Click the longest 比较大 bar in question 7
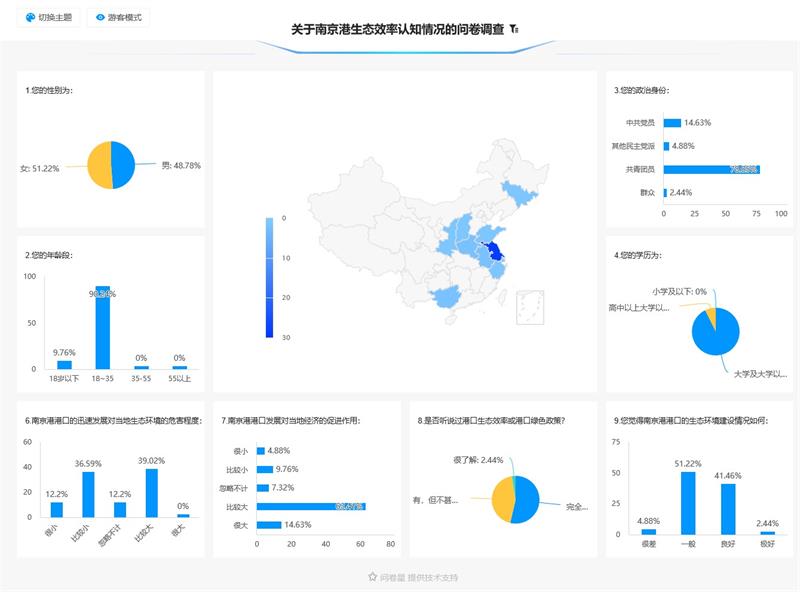This screenshot has height=592, width=800. (310, 507)
